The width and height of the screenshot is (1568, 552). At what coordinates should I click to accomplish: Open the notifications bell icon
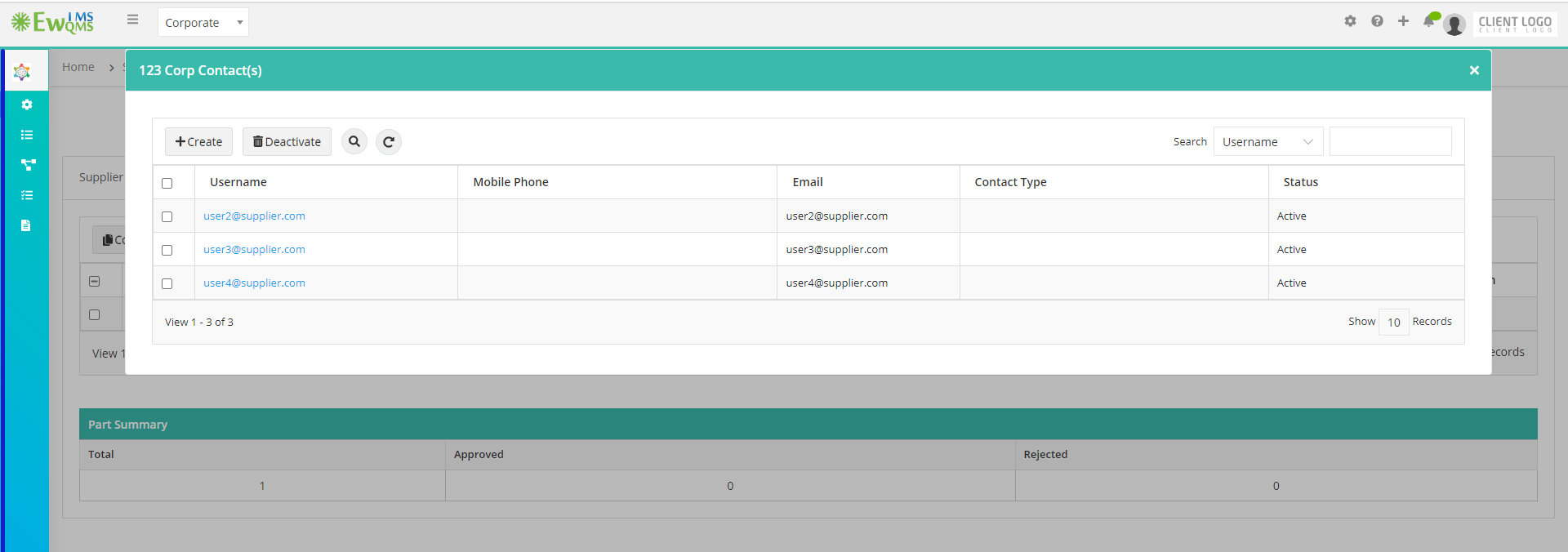point(1429,20)
